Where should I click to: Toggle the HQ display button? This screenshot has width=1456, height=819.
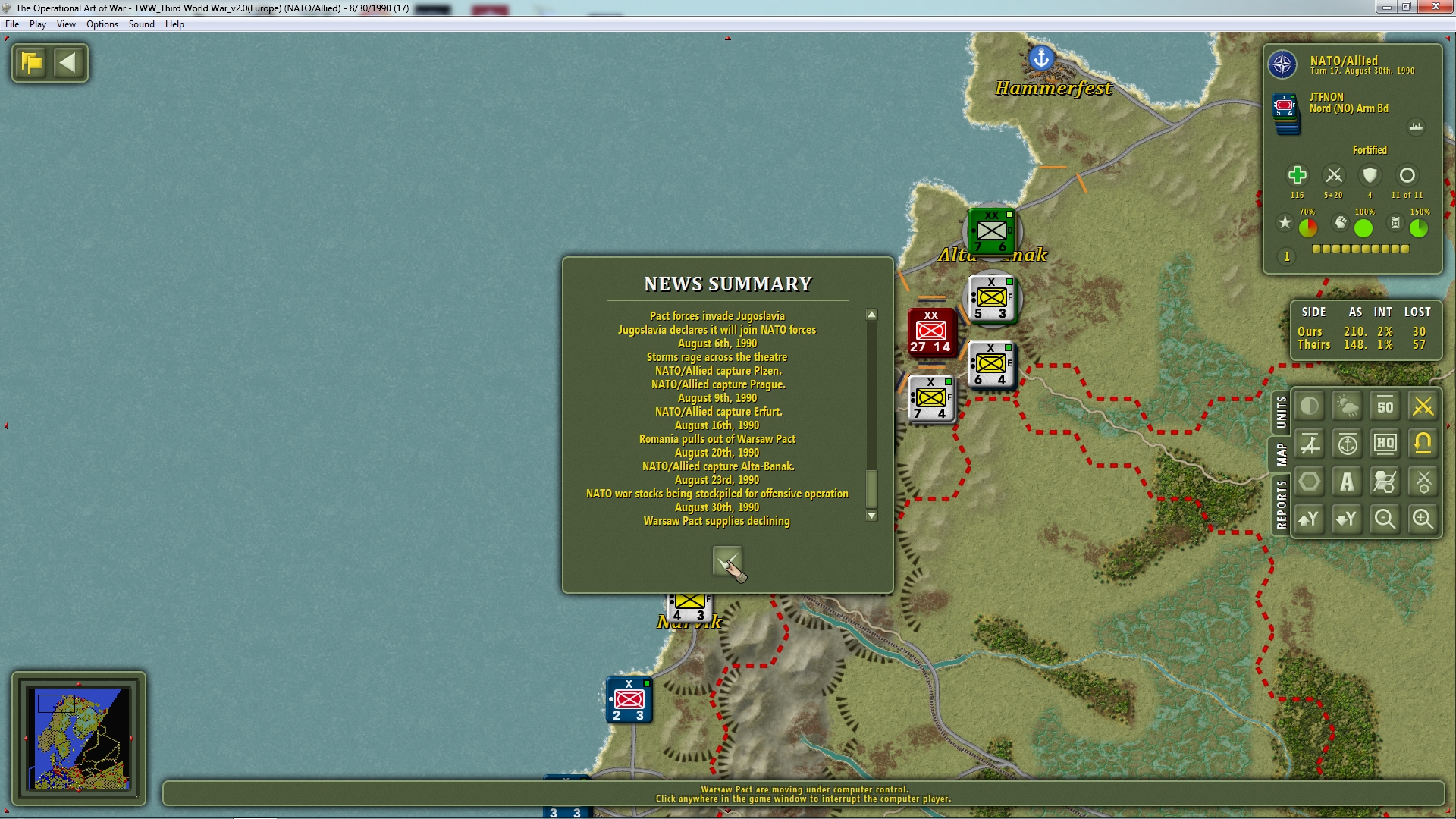[x=1385, y=444]
